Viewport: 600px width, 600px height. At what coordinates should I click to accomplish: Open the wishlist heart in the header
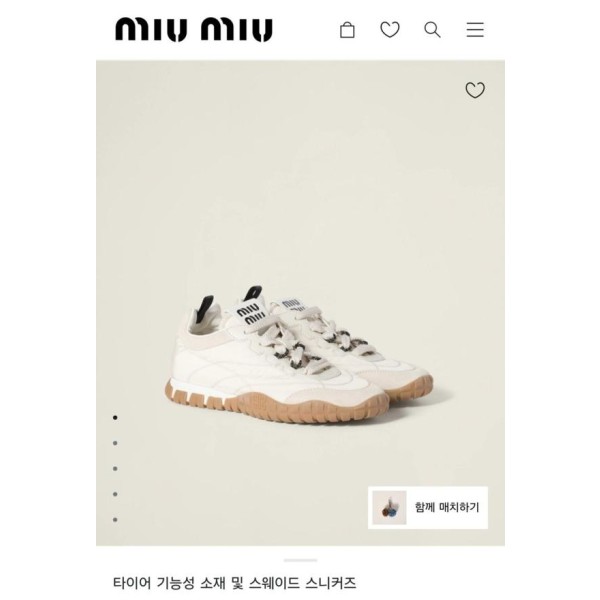click(x=390, y=30)
